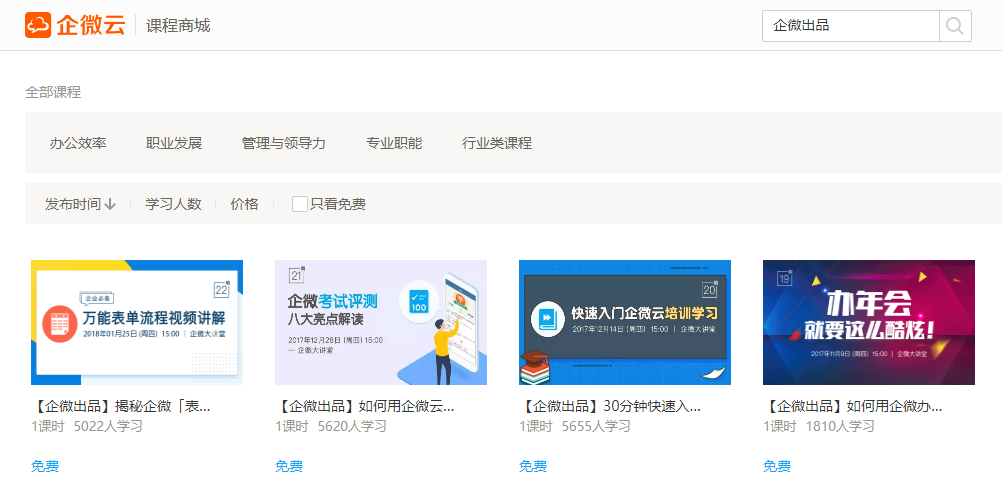Enable the 只看免费 checkbox

[299, 204]
